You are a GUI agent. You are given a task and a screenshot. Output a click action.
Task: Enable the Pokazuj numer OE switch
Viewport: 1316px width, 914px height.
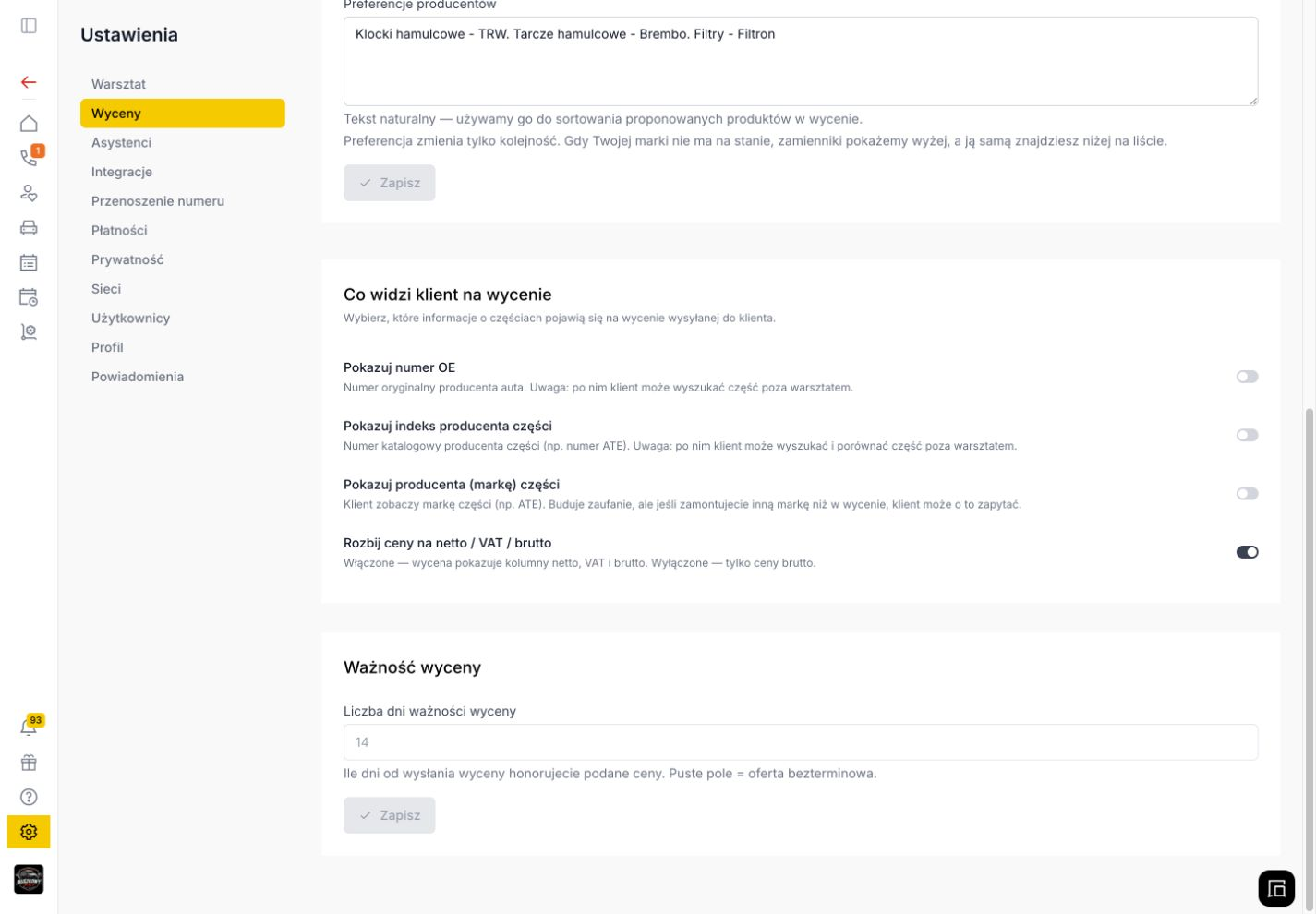(x=1247, y=377)
